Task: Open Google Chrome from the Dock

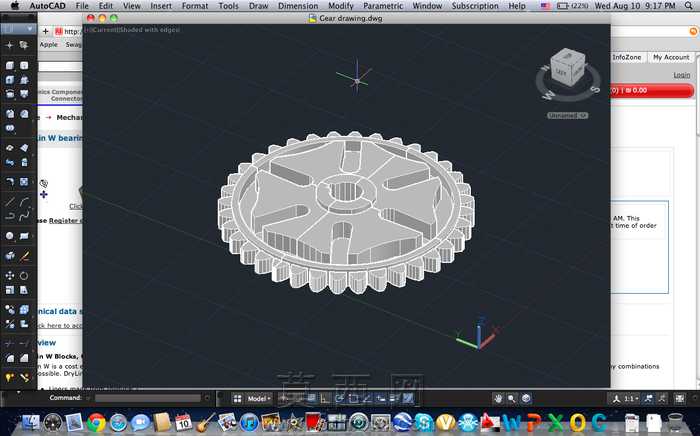Action: (96, 422)
